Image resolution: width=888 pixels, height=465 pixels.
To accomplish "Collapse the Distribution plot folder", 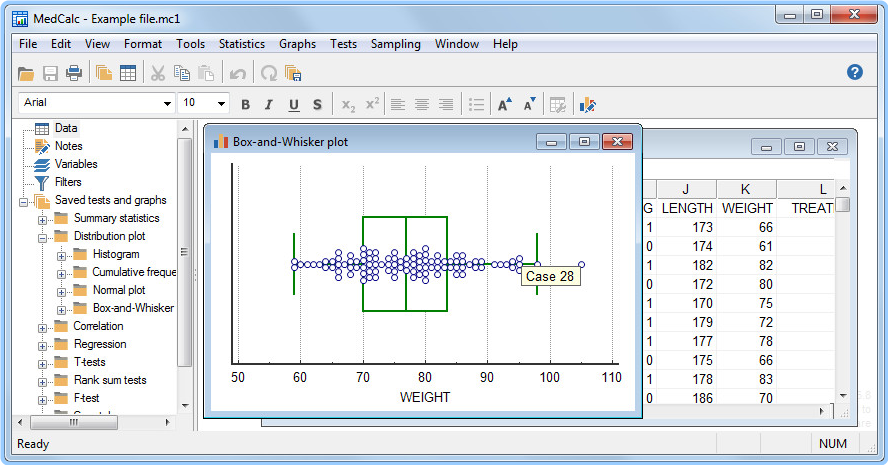I will coord(42,238).
